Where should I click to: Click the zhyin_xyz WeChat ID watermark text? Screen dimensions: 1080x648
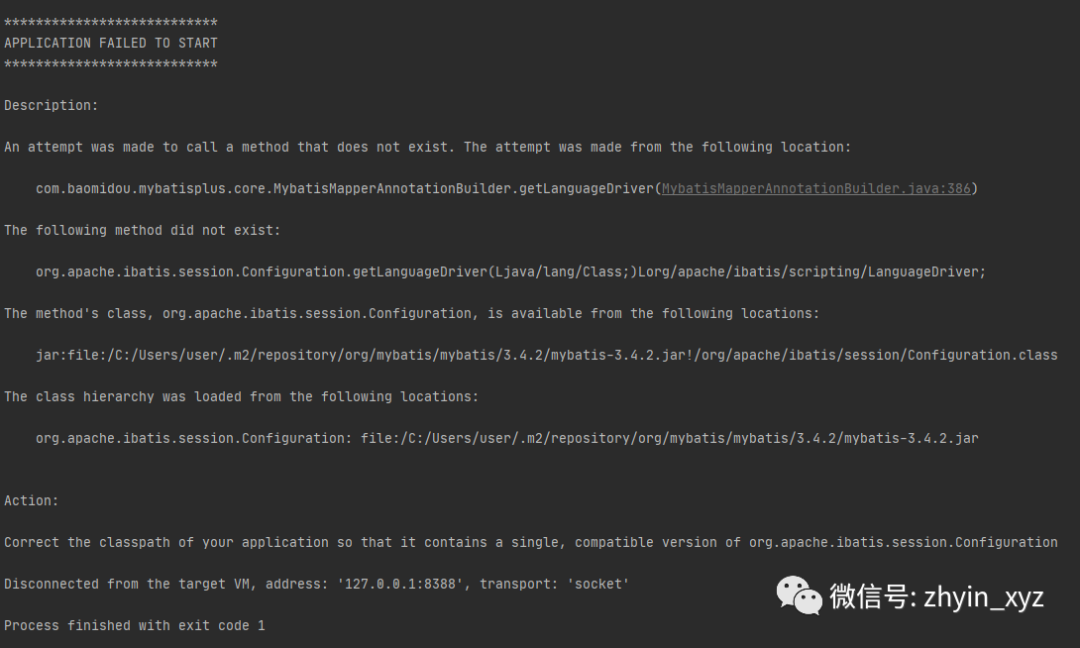[936, 597]
